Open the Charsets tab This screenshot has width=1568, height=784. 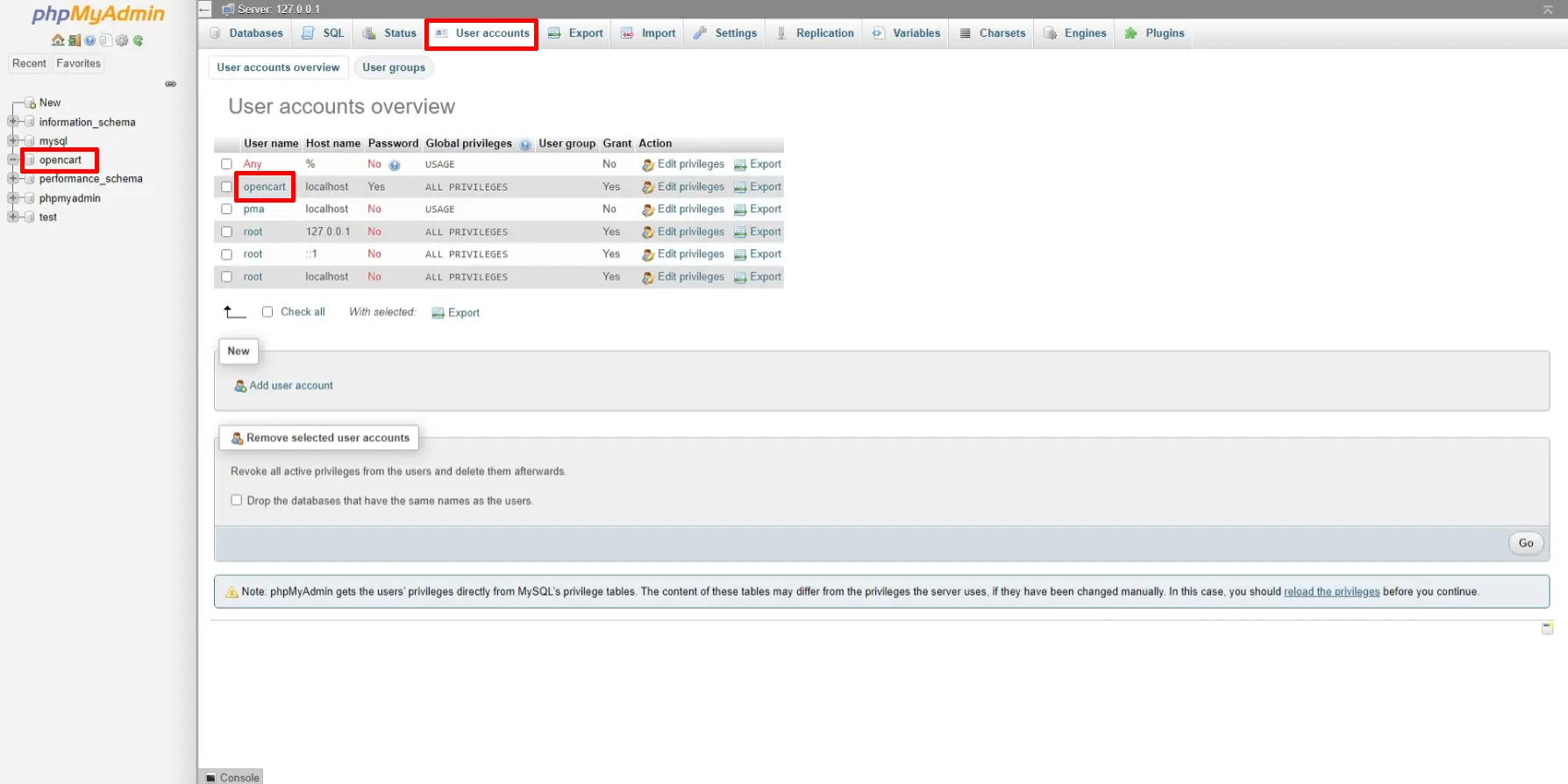993,33
